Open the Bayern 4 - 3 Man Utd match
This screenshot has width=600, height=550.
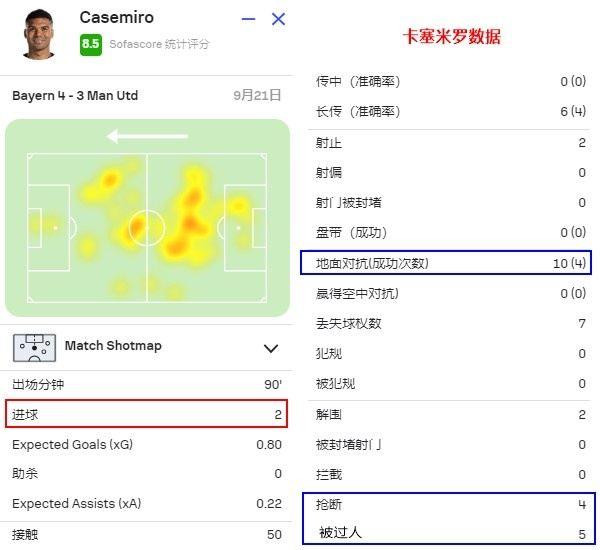tap(75, 95)
